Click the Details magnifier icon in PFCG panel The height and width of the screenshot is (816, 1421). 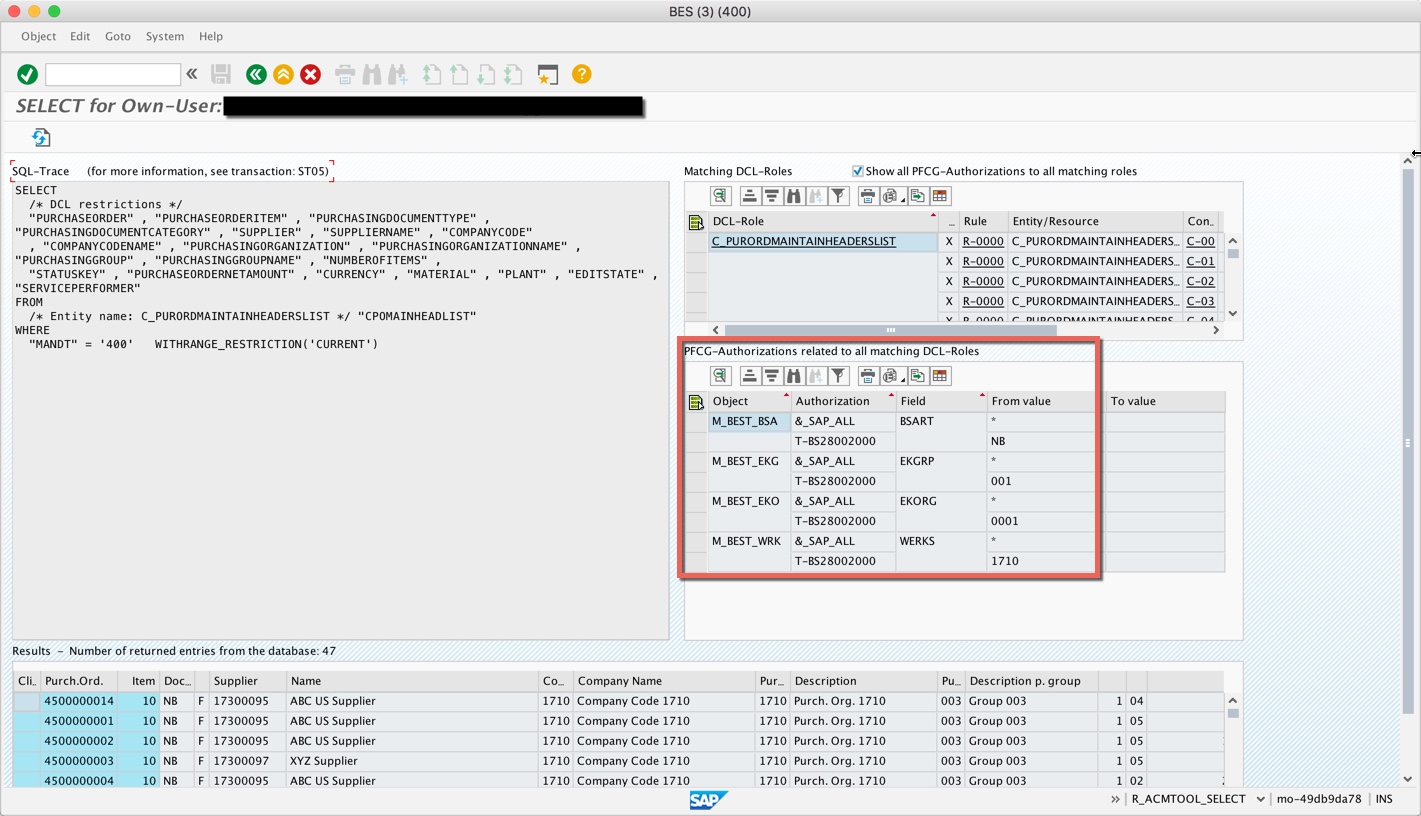(x=720, y=375)
